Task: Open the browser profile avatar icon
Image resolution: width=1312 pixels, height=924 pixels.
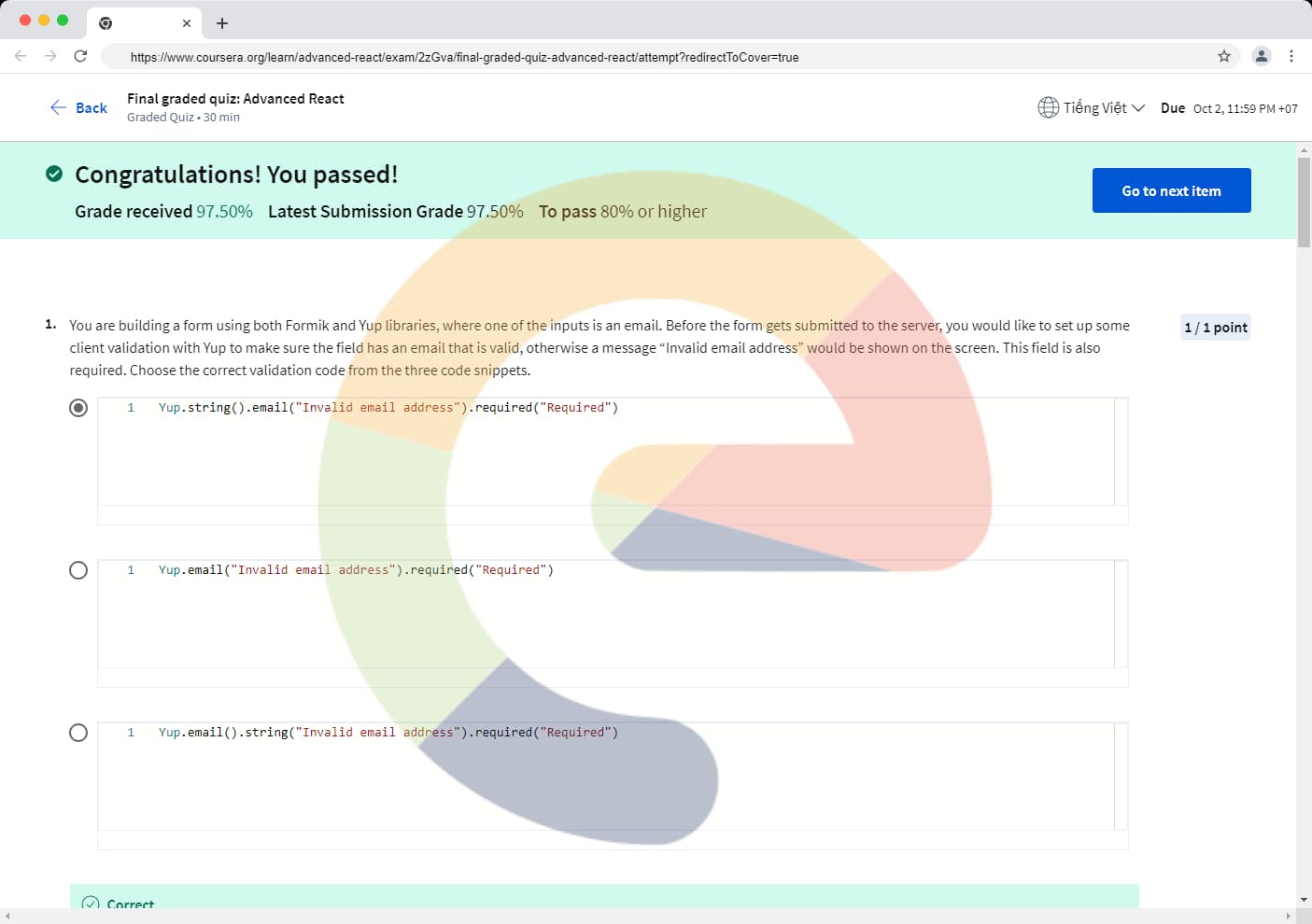Action: click(x=1261, y=56)
